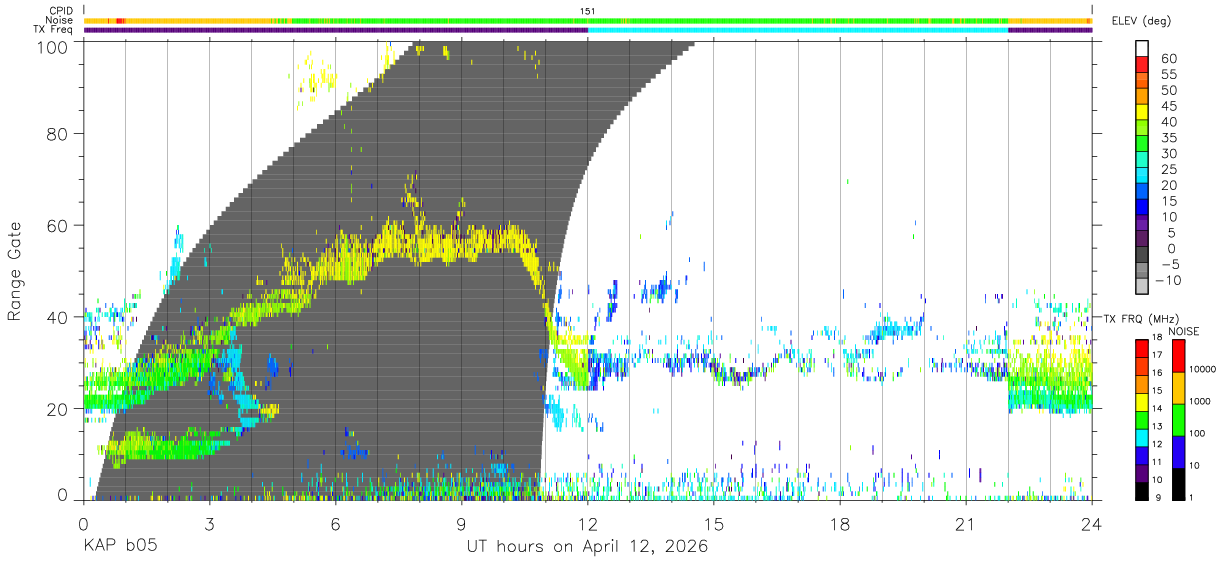This screenshot has width=1228, height=567.
Task: Click the 18 hour tick on UT axis
Action: click(x=840, y=524)
